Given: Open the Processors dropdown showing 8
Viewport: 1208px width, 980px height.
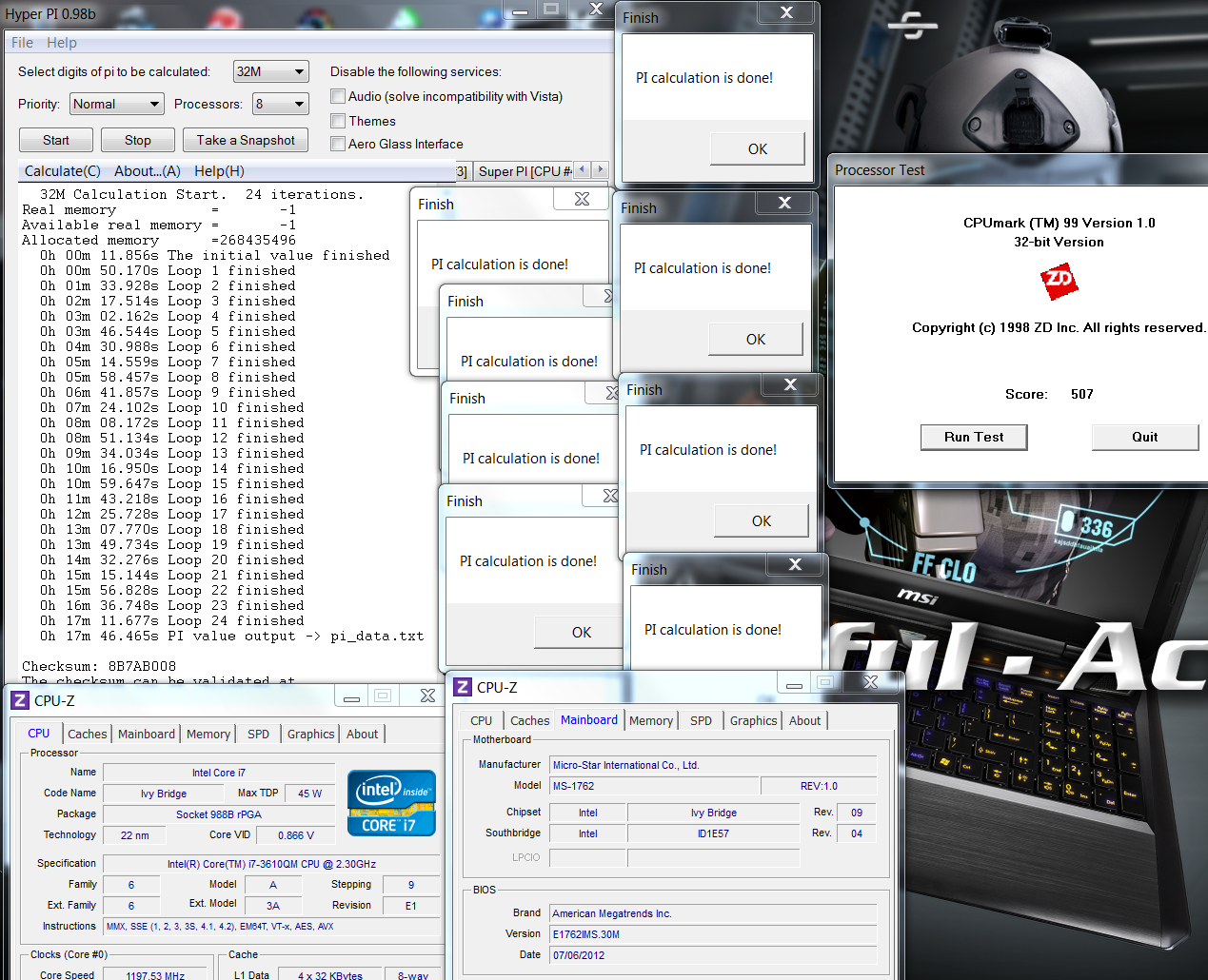Looking at the screenshot, I should click(x=281, y=104).
